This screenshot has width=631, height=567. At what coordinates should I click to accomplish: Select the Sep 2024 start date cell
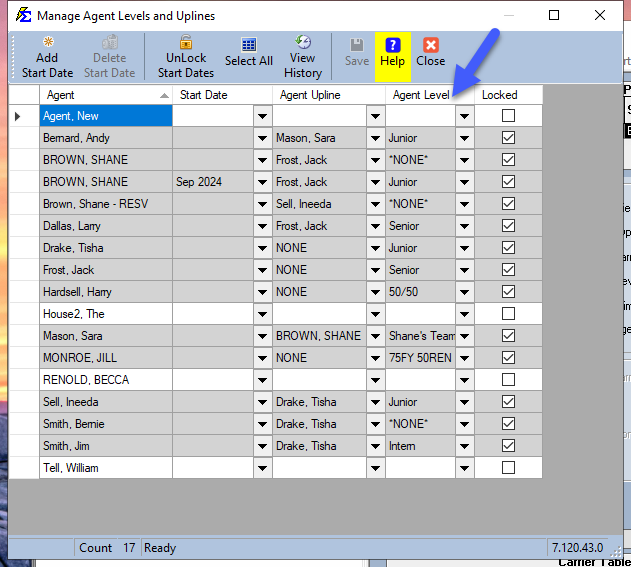(x=213, y=182)
